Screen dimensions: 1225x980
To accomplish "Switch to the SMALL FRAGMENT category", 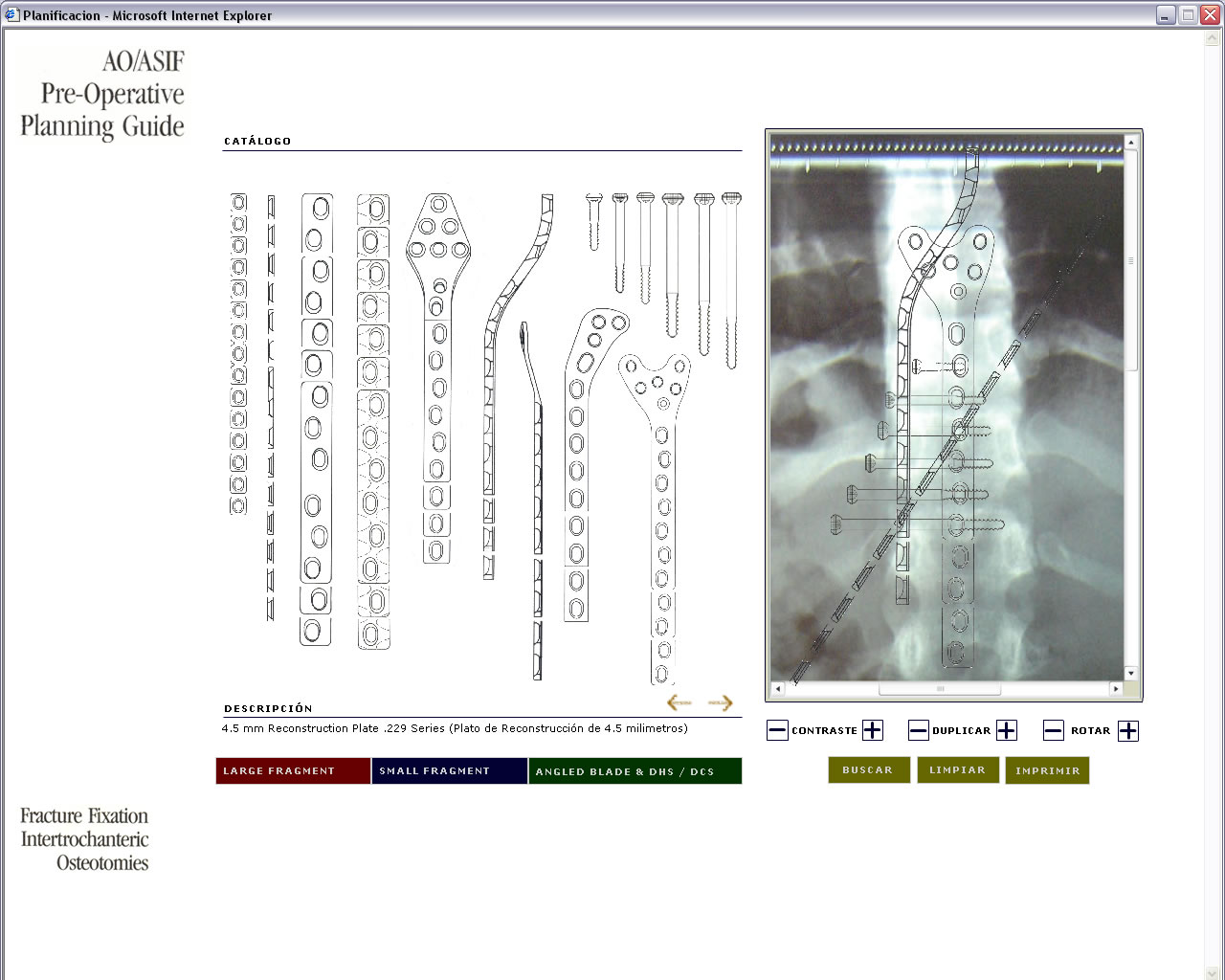I will (448, 770).
